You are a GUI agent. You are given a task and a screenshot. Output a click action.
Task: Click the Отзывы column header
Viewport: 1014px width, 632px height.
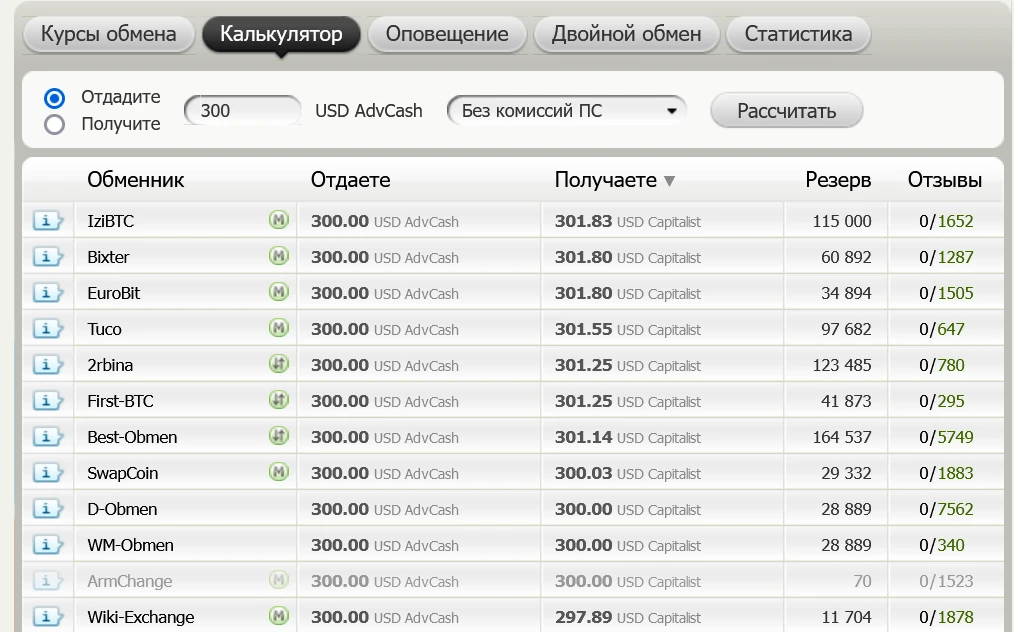945,180
